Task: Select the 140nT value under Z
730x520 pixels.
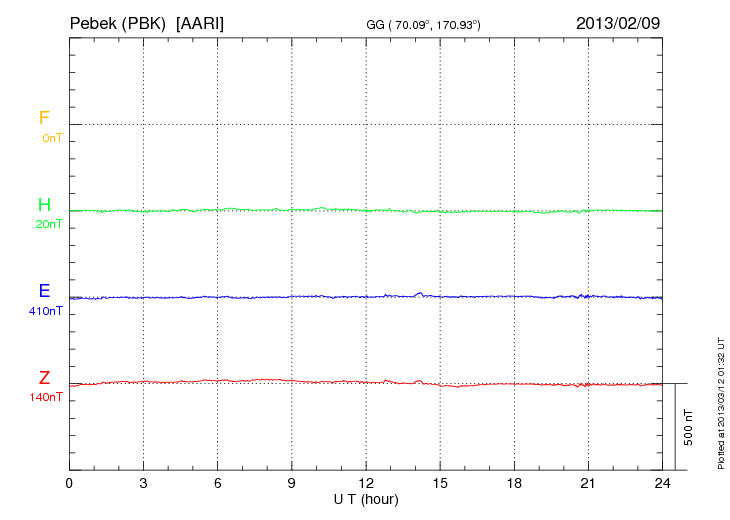Action: point(46,397)
